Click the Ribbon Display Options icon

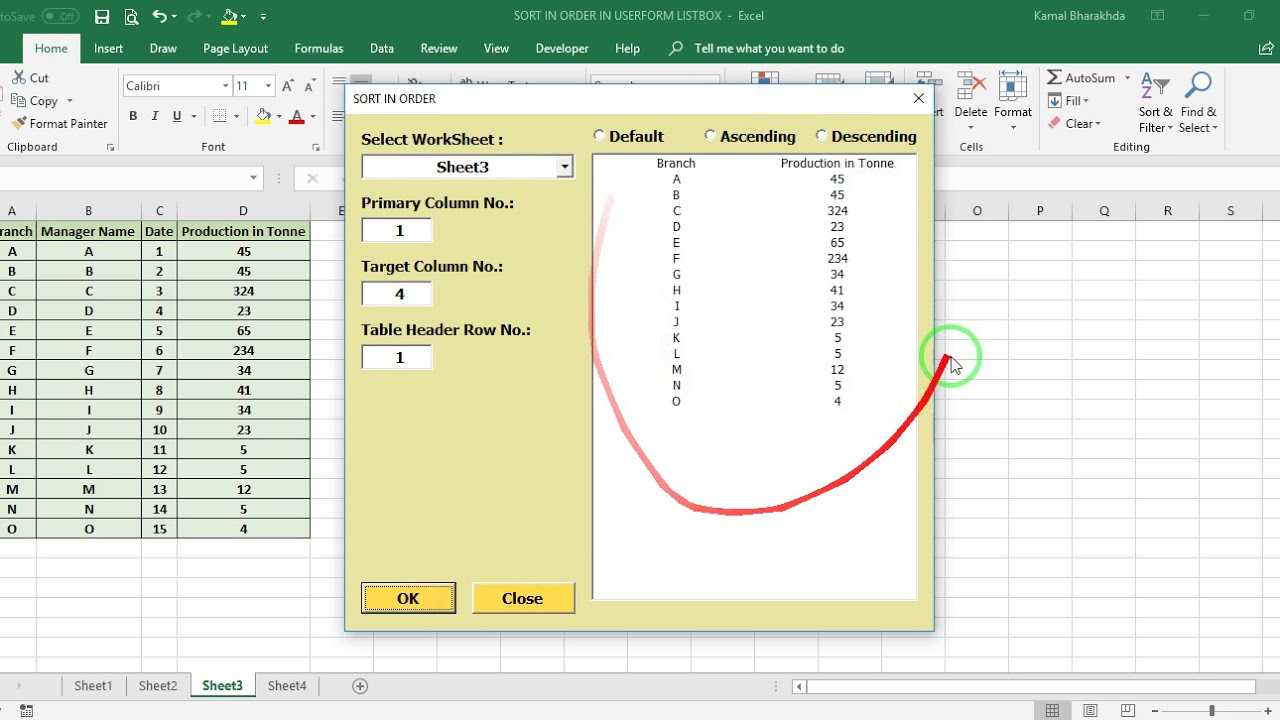pos(1157,15)
